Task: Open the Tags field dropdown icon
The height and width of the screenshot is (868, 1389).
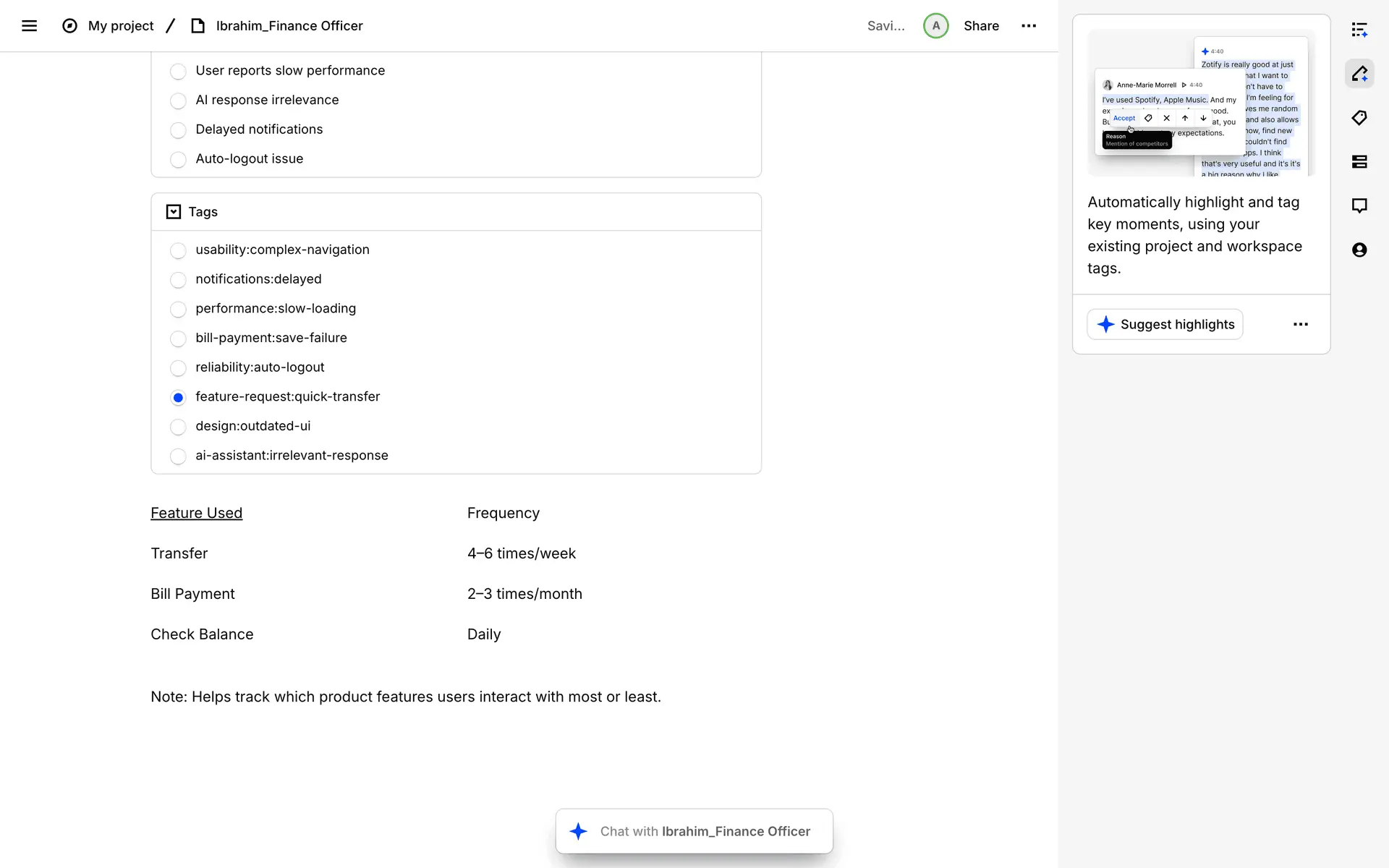Action: pos(173,212)
